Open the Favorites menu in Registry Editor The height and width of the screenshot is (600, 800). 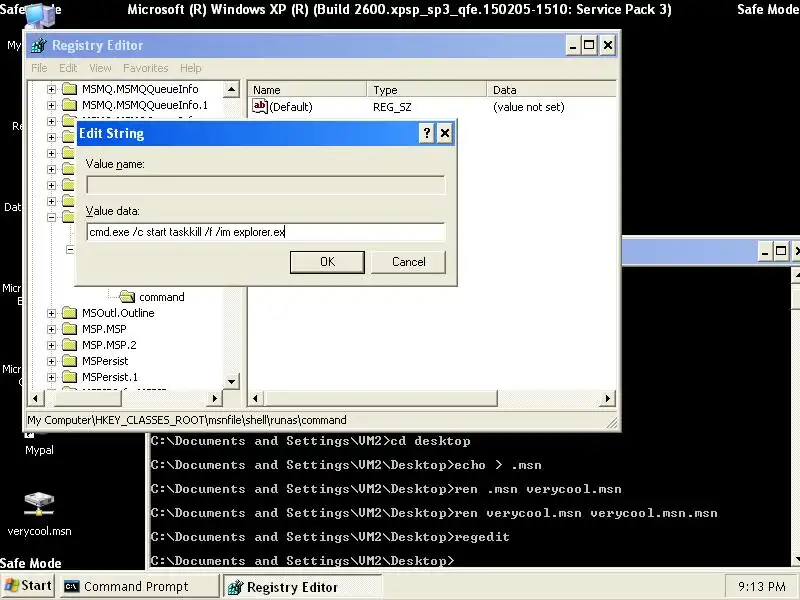coord(145,68)
